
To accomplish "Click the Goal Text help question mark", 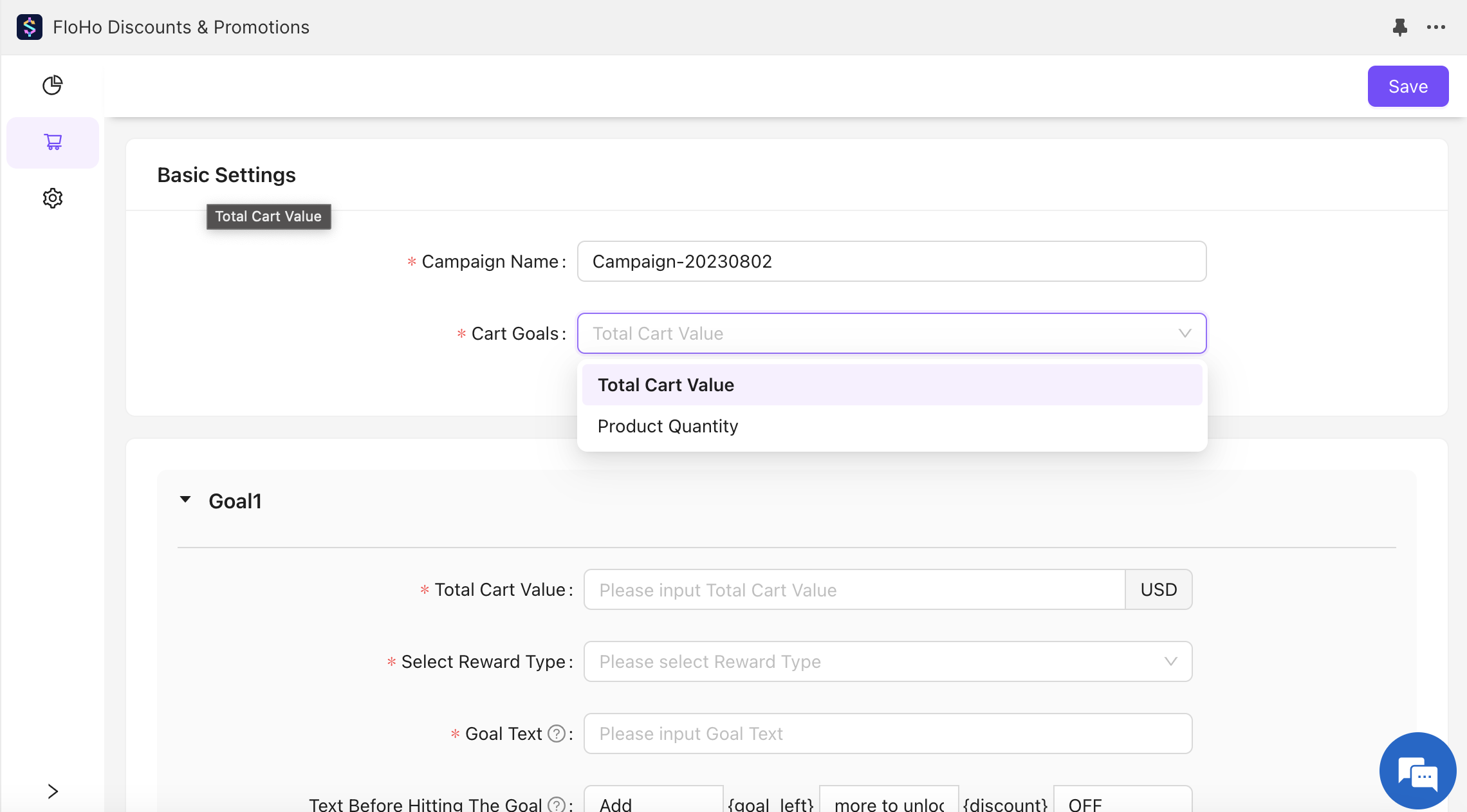I will 556,734.
